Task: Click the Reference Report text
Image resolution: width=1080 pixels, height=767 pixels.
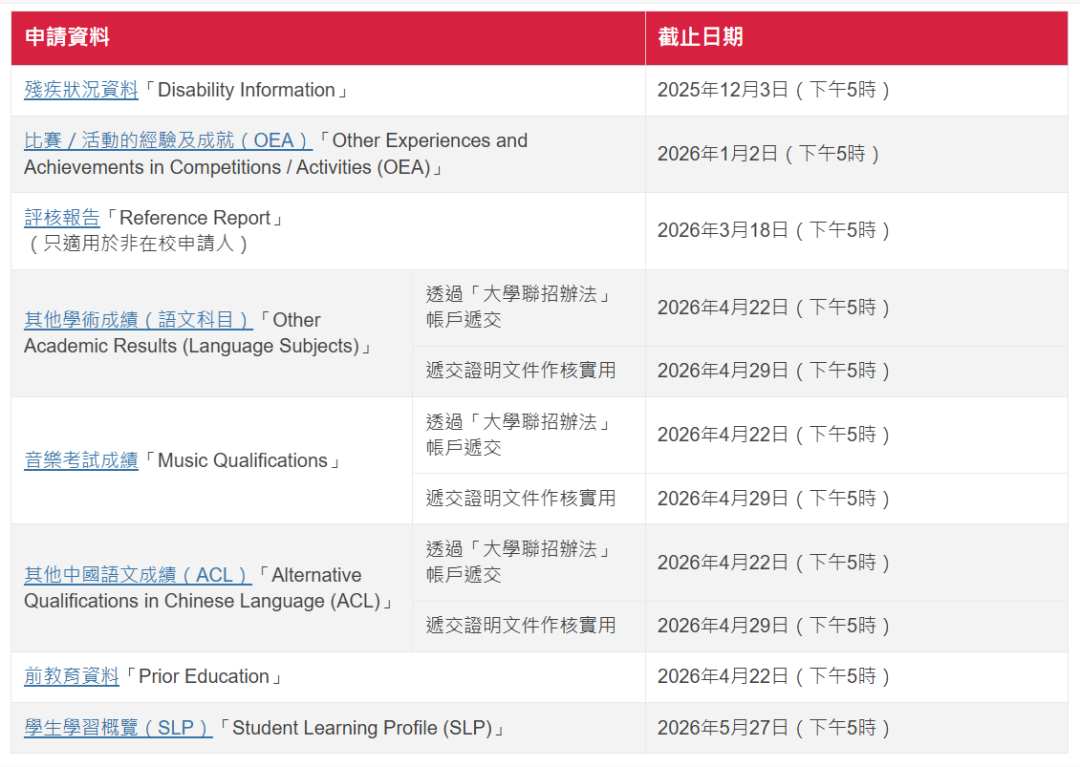Action: coord(195,218)
